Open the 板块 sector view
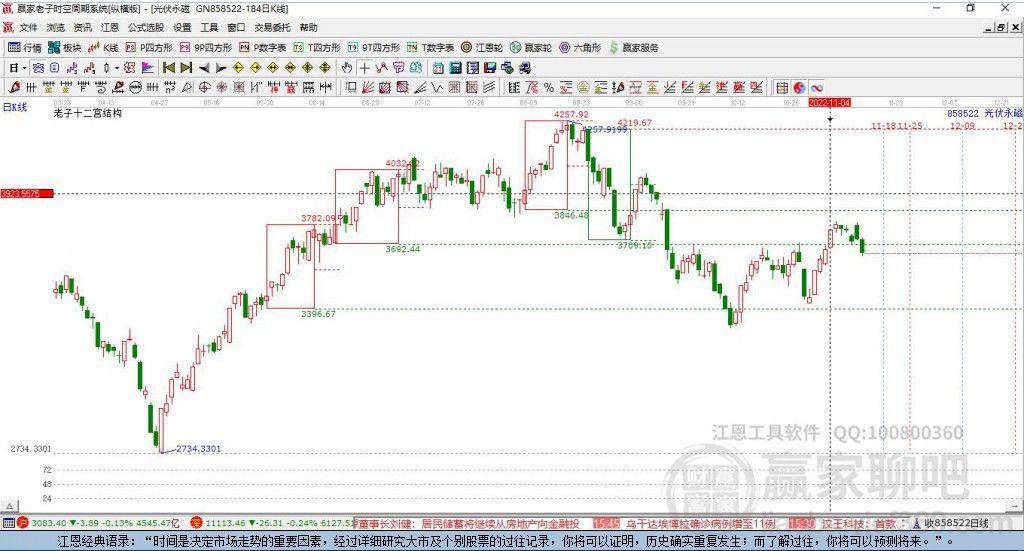1024x551 pixels. 64,47
